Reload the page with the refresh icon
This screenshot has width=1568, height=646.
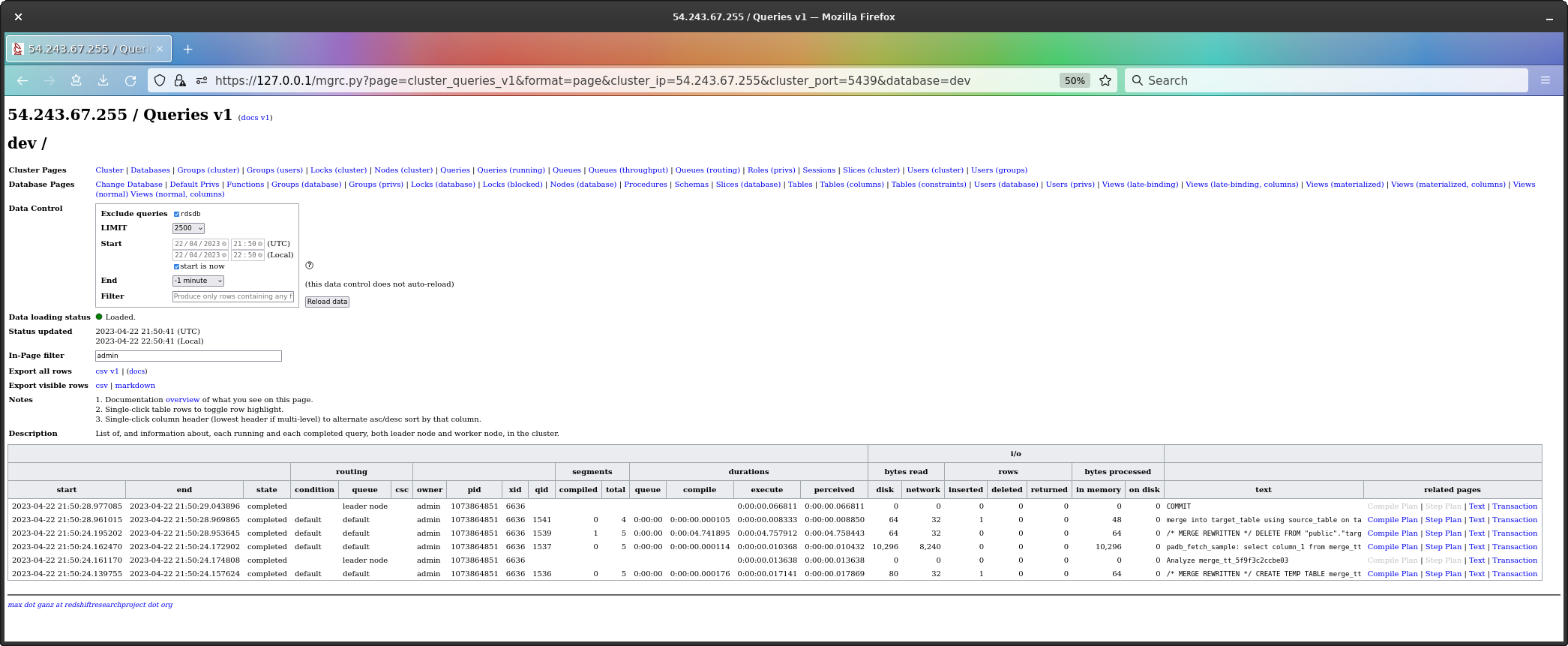pos(130,80)
